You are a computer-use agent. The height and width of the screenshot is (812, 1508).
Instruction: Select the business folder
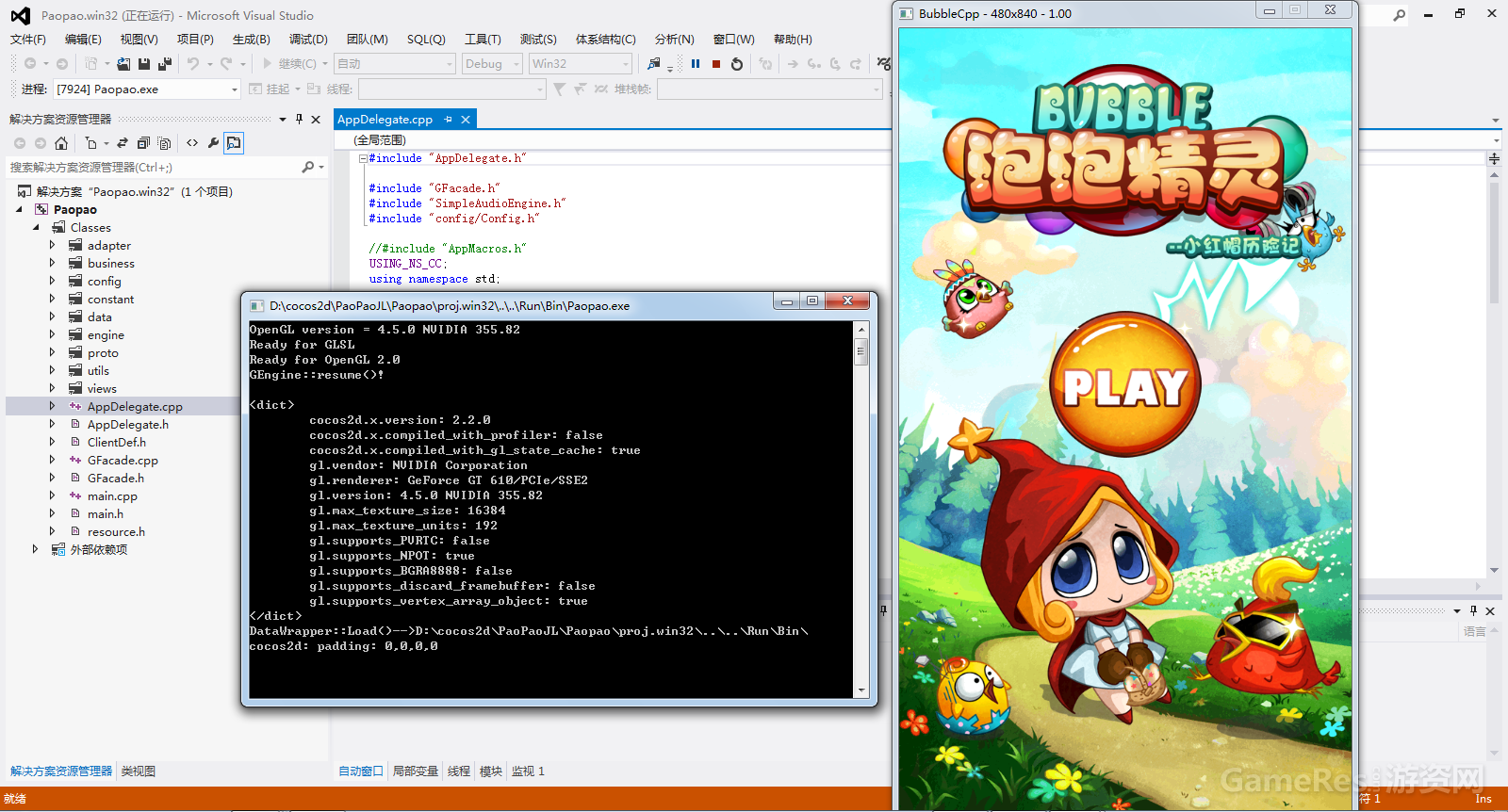[x=110, y=263]
